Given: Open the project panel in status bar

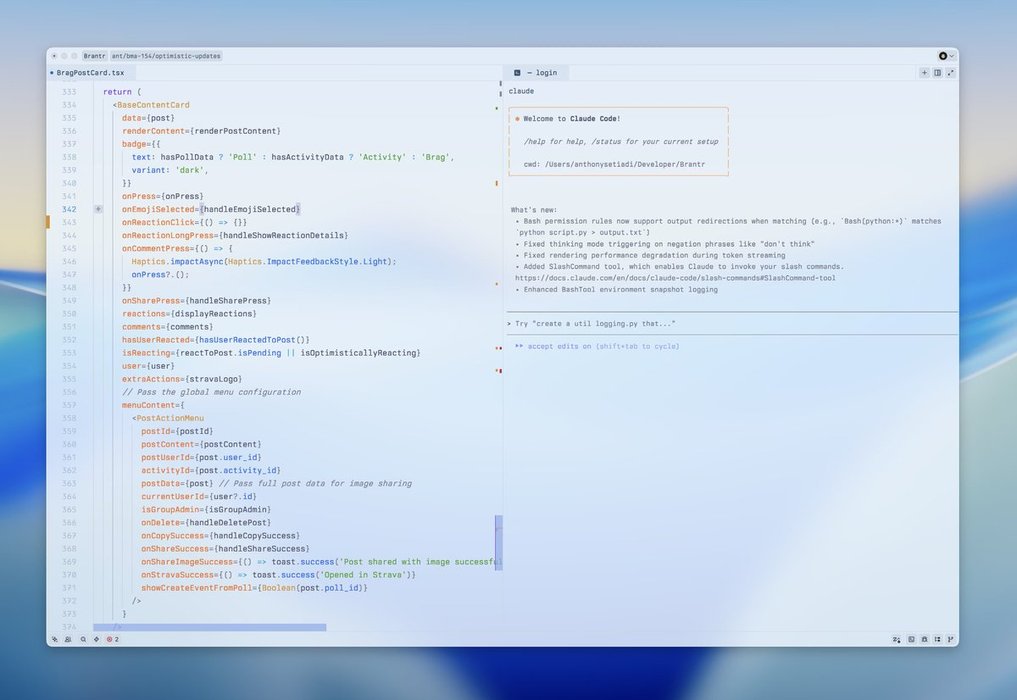Looking at the screenshot, I should pyautogui.click(x=55, y=639).
